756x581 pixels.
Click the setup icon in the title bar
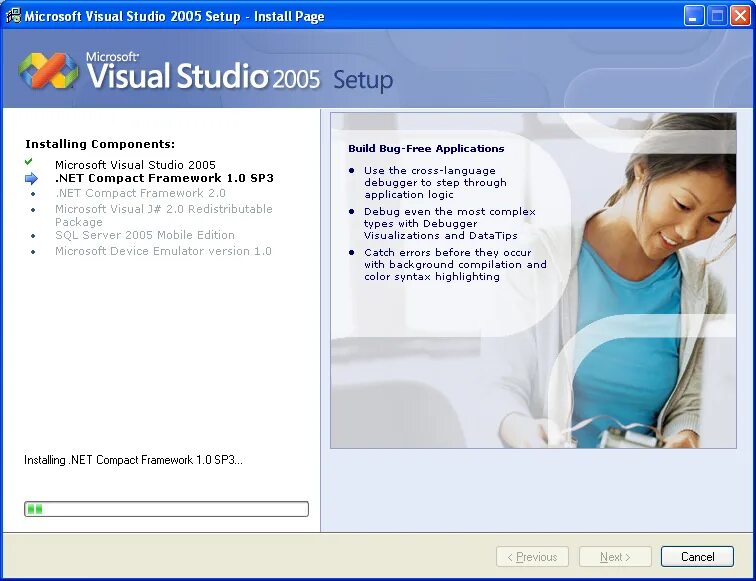pos(13,16)
